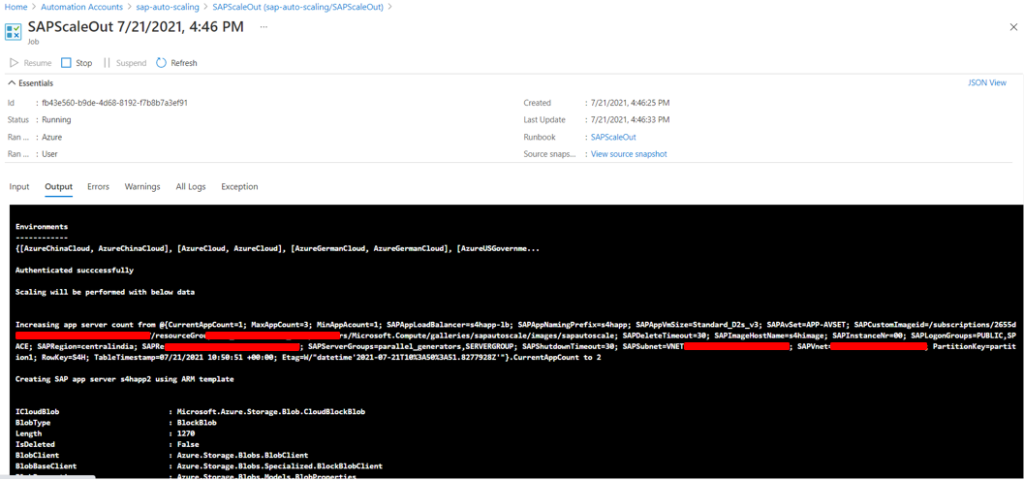Click the BlobBaseClient output row
The height and width of the screenshot is (480, 1024).
[x=199, y=466]
